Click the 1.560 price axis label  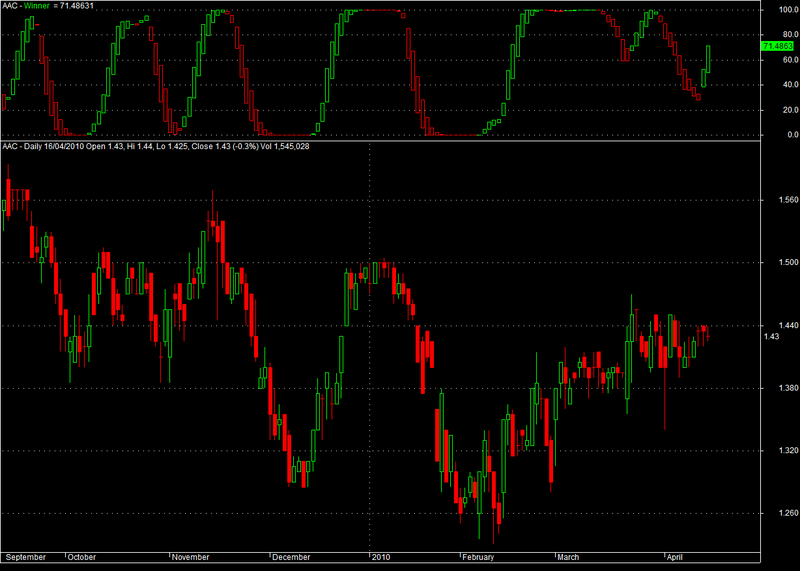tap(788, 200)
